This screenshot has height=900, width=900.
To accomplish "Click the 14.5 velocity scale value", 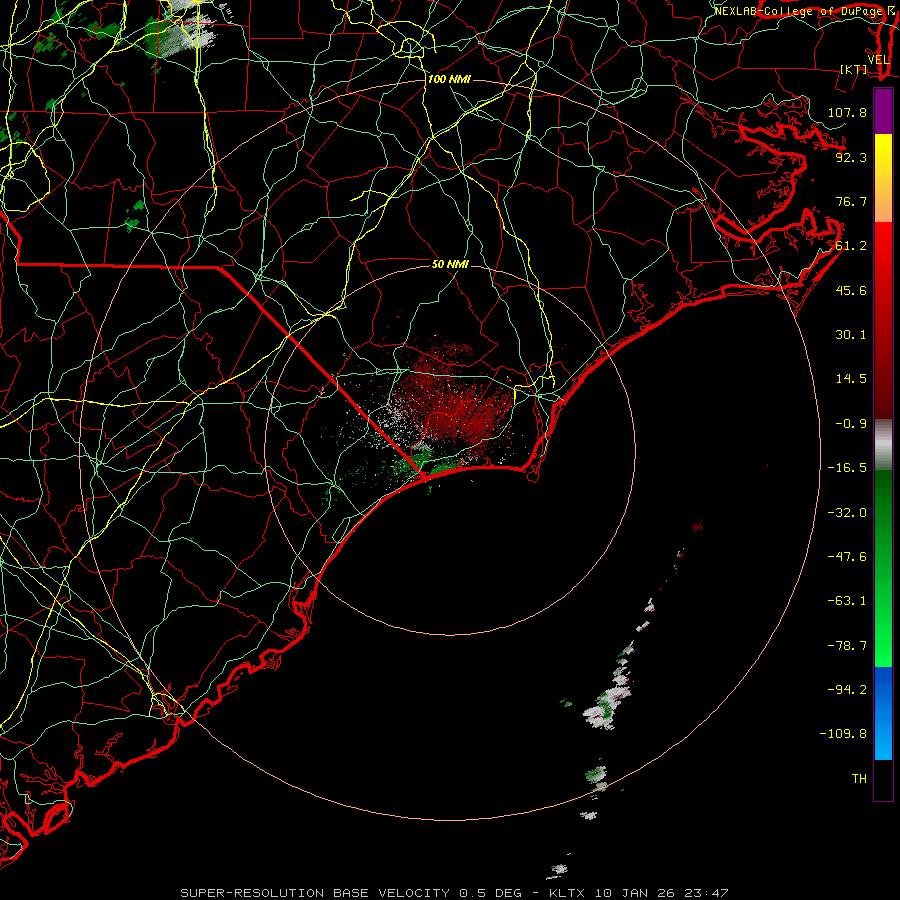I will click(851, 379).
